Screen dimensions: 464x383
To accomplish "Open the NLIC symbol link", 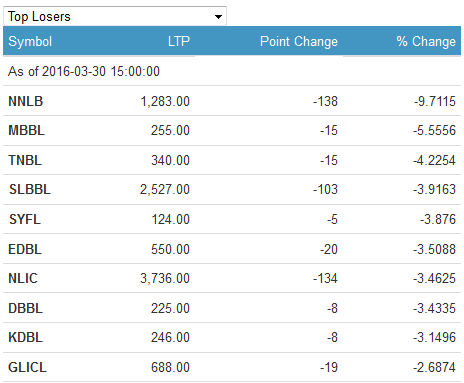I will coord(23,278).
